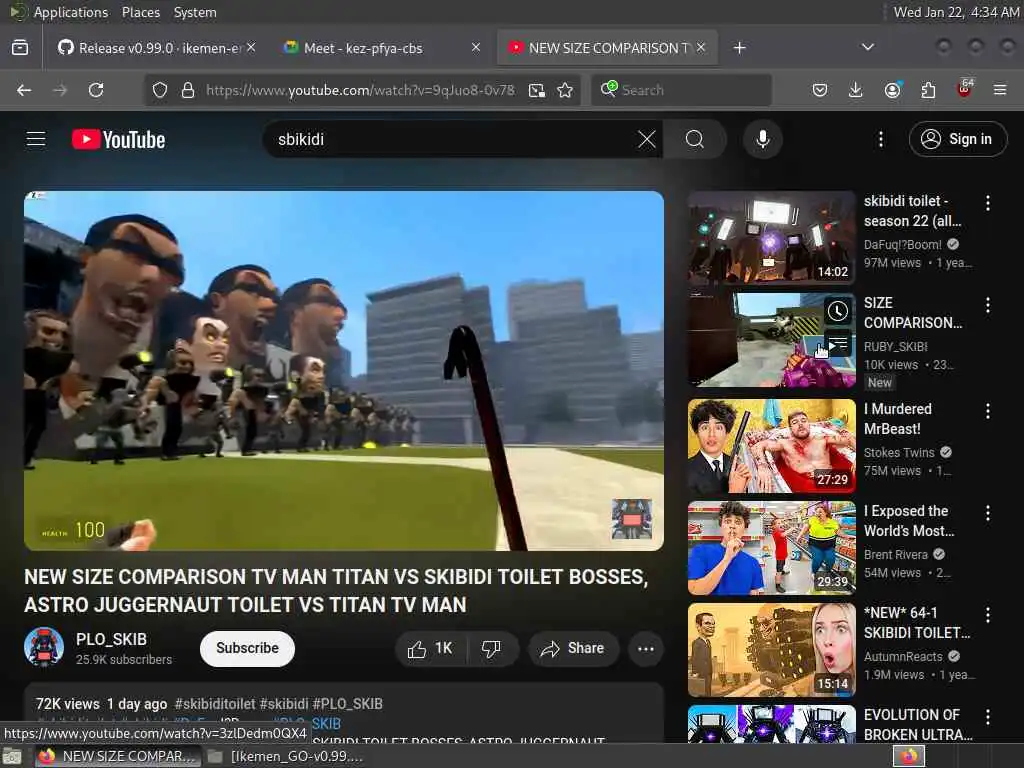Like the video with thumbs-up button

[431, 648]
